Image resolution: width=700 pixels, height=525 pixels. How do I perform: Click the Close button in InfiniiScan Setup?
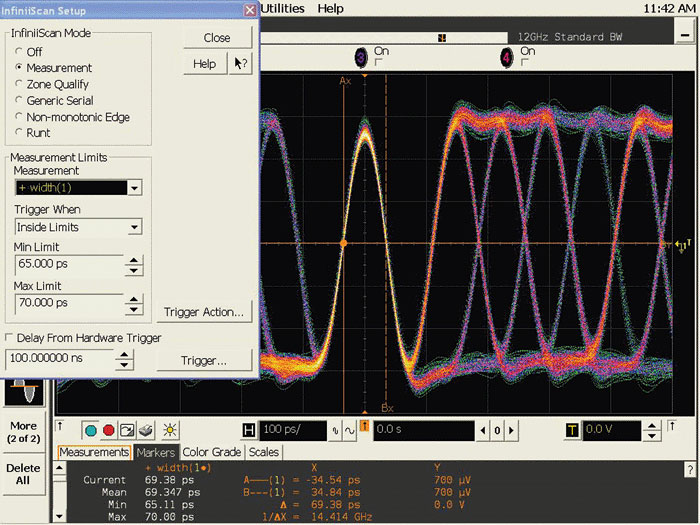217,38
